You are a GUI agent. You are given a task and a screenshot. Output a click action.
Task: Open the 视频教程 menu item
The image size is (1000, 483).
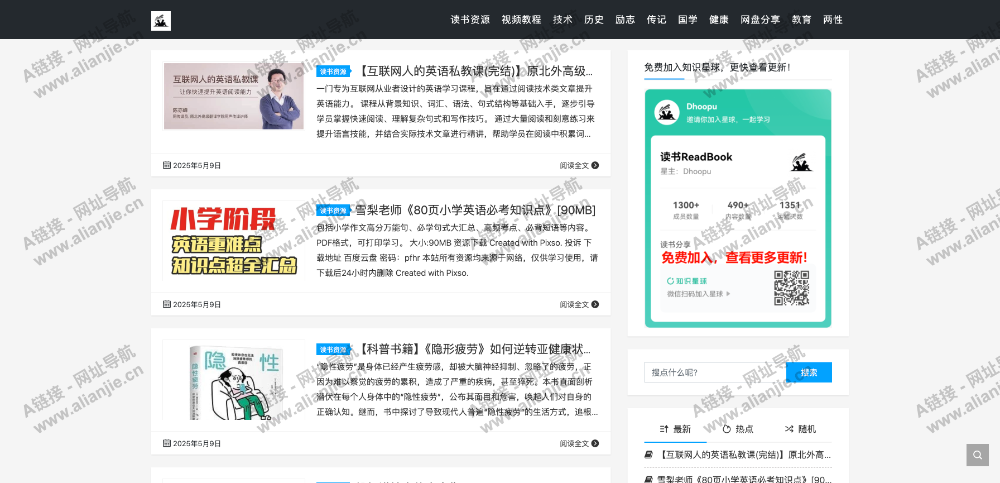tap(521, 20)
